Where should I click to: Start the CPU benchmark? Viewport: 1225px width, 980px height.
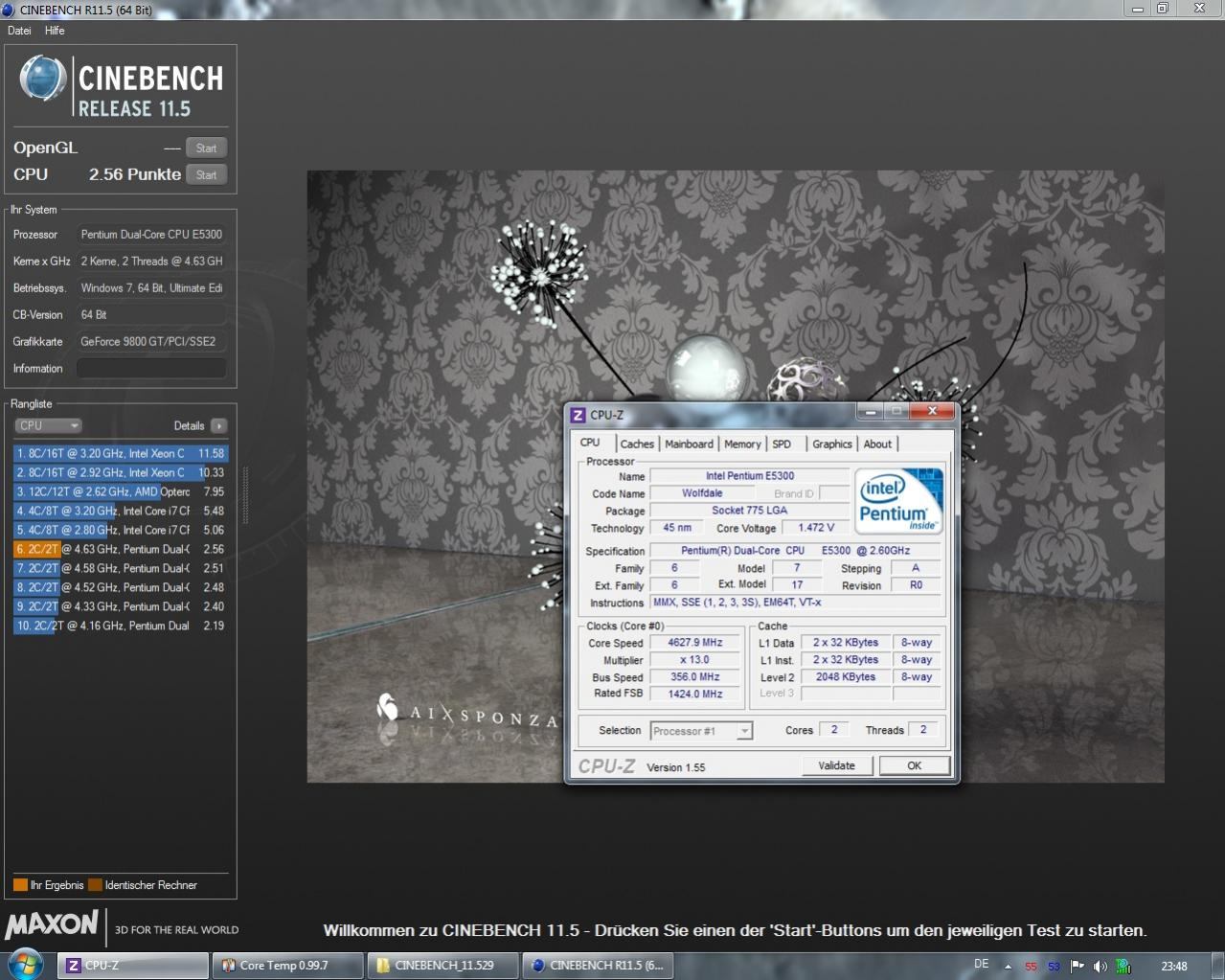click(x=206, y=174)
